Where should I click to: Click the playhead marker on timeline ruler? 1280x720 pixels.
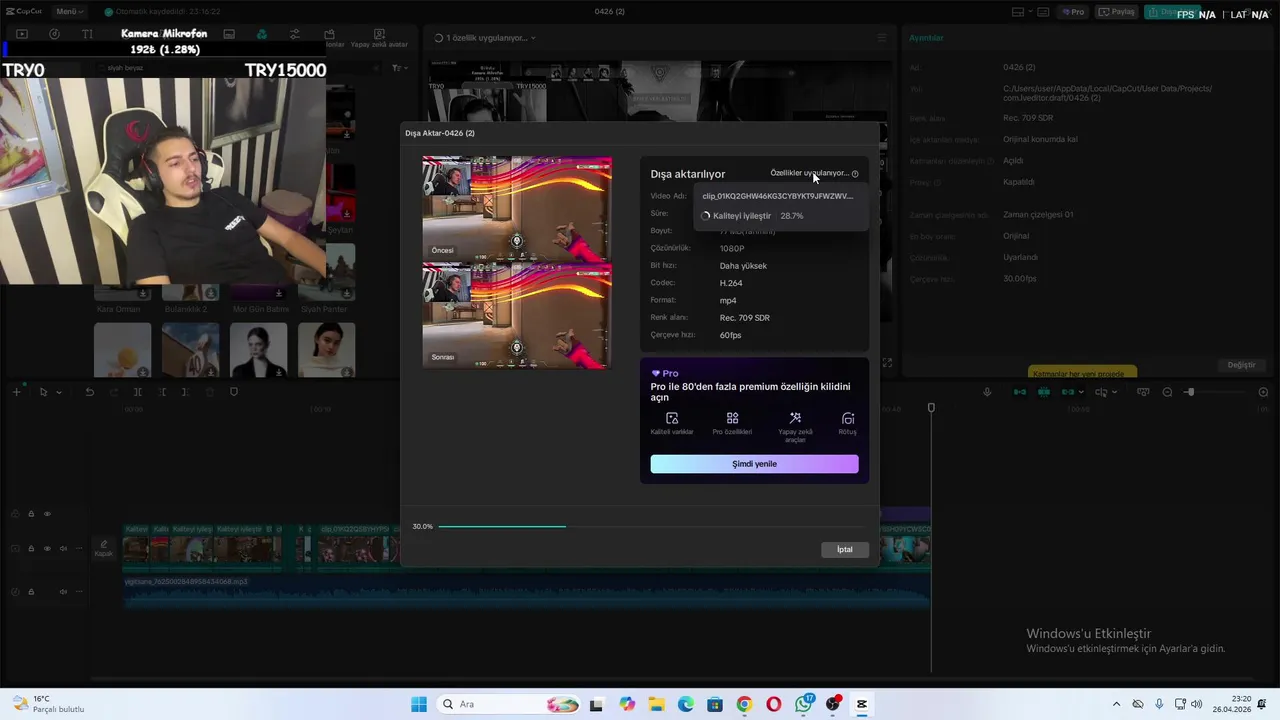pyautogui.click(x=931, y=408)
